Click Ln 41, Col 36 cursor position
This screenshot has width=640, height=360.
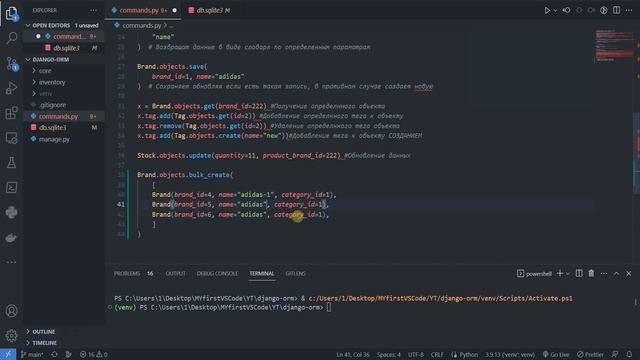pos(353,354)
